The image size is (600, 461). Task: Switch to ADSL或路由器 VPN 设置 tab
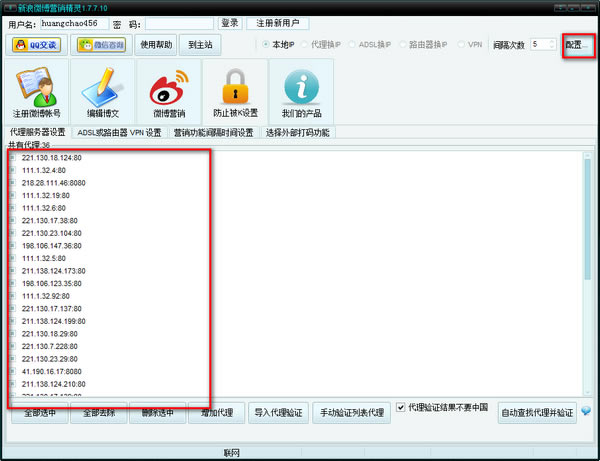coord(119,133)
